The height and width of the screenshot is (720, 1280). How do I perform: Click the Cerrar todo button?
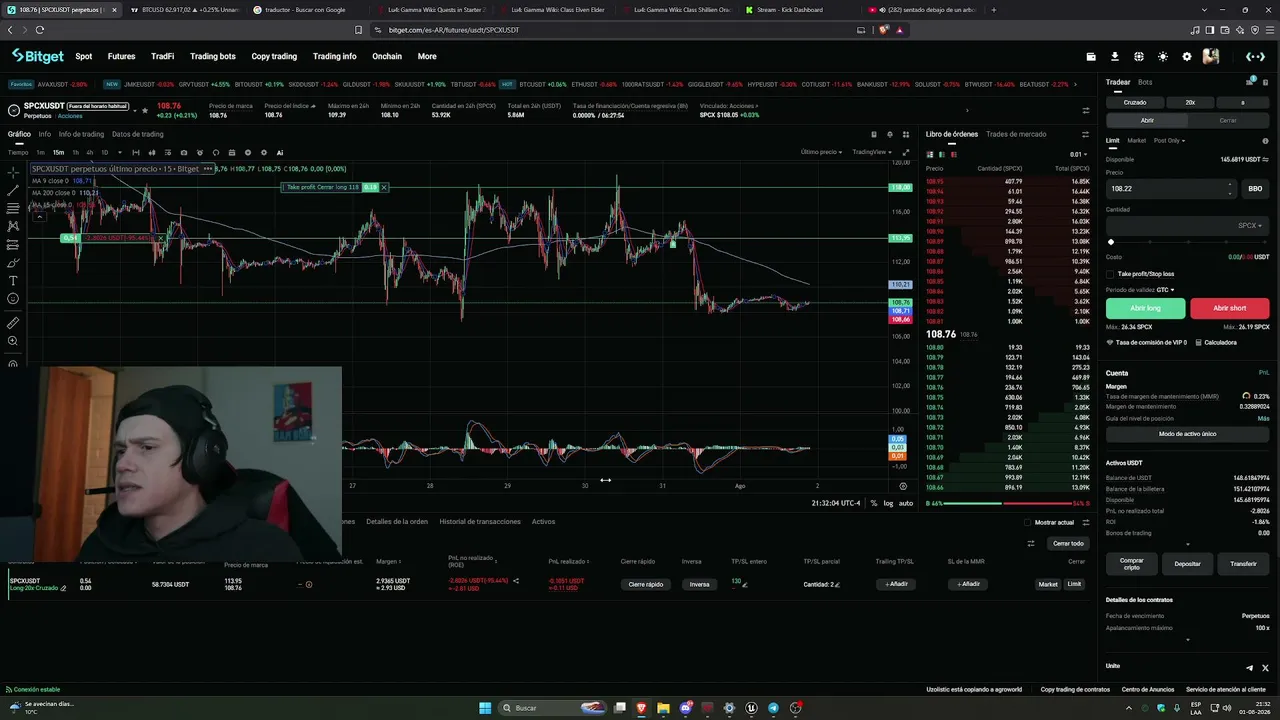pos(1068,543)
